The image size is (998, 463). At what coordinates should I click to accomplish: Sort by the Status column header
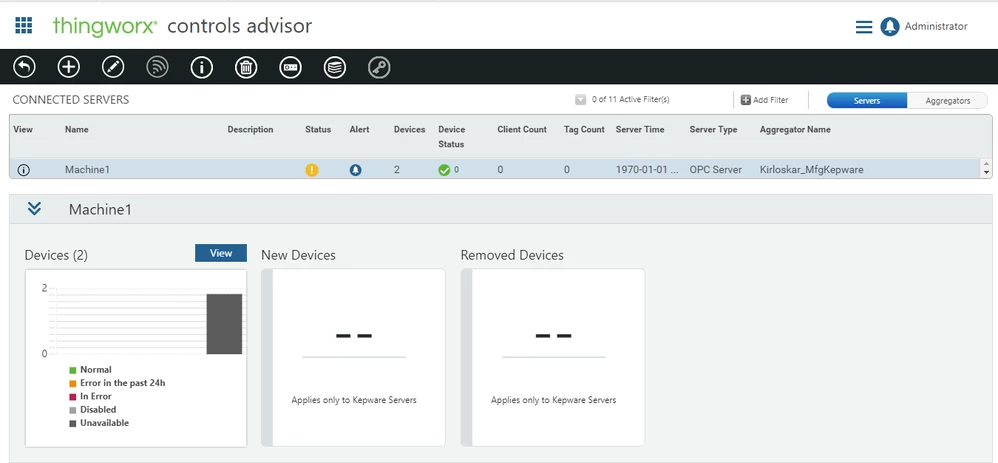click(318, 129)
